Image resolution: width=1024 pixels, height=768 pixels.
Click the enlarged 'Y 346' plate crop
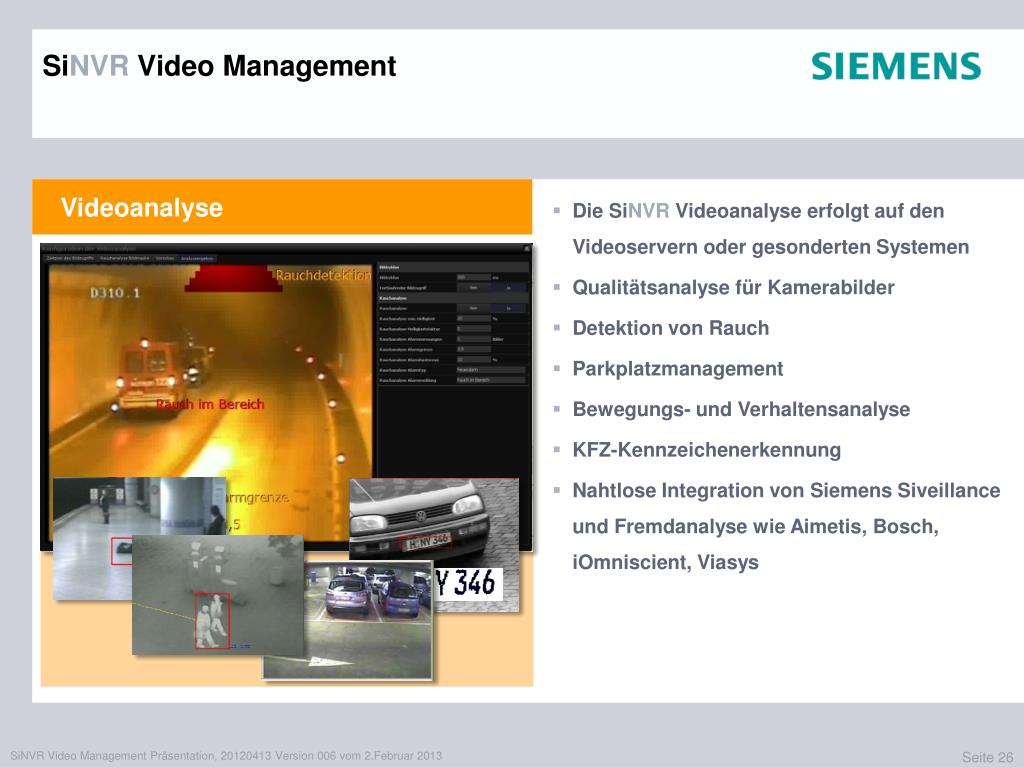(468, 583)
